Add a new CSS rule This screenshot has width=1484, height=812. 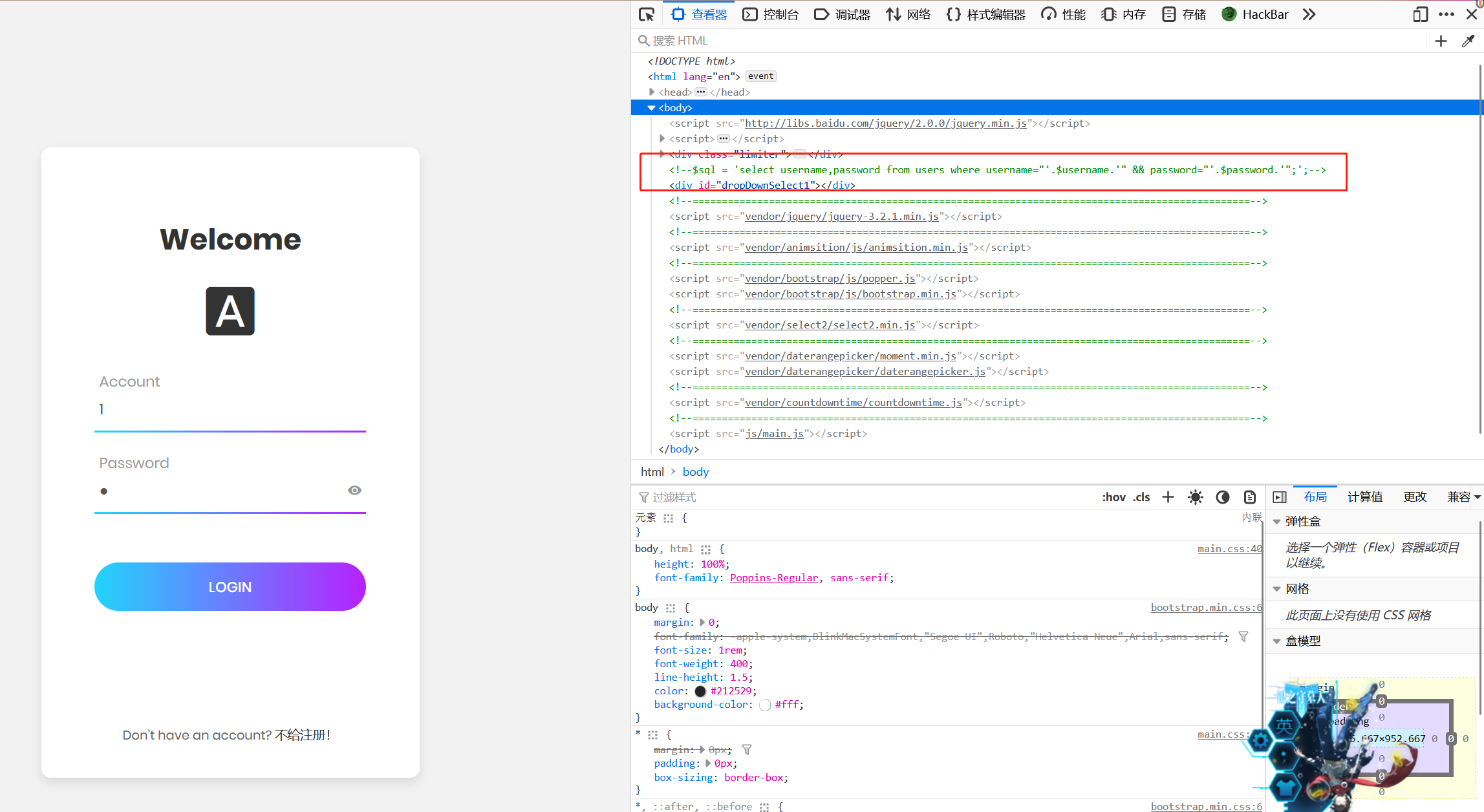click(x=1168, y=497)
